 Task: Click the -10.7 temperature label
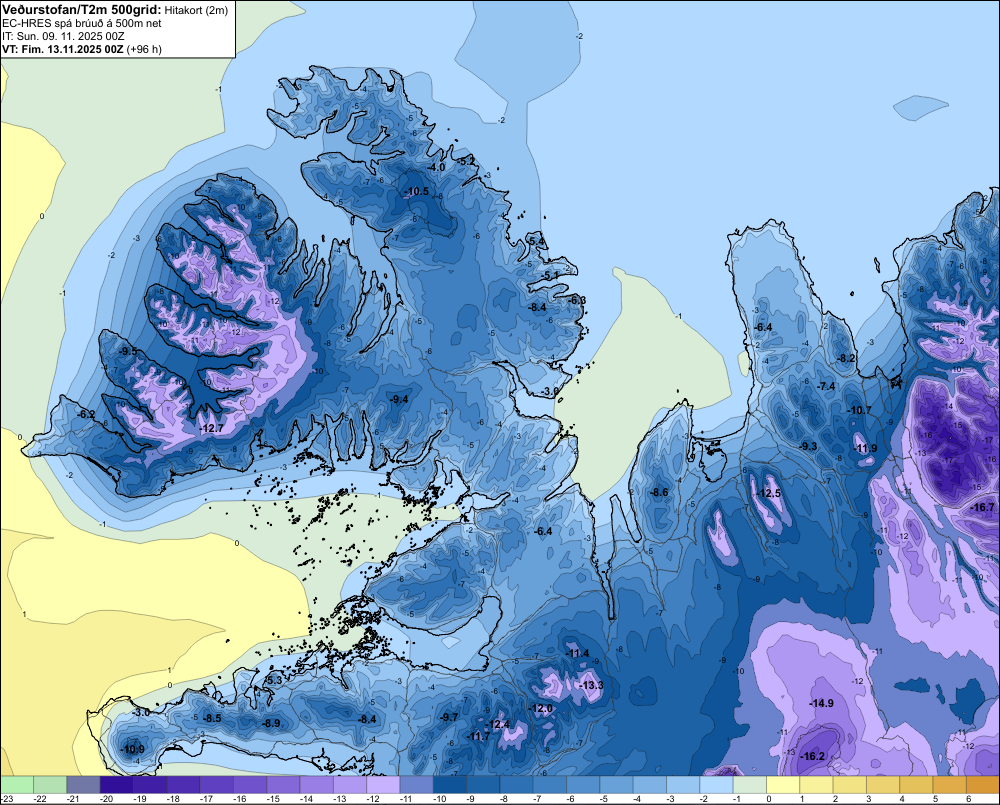tap(859, 410)
